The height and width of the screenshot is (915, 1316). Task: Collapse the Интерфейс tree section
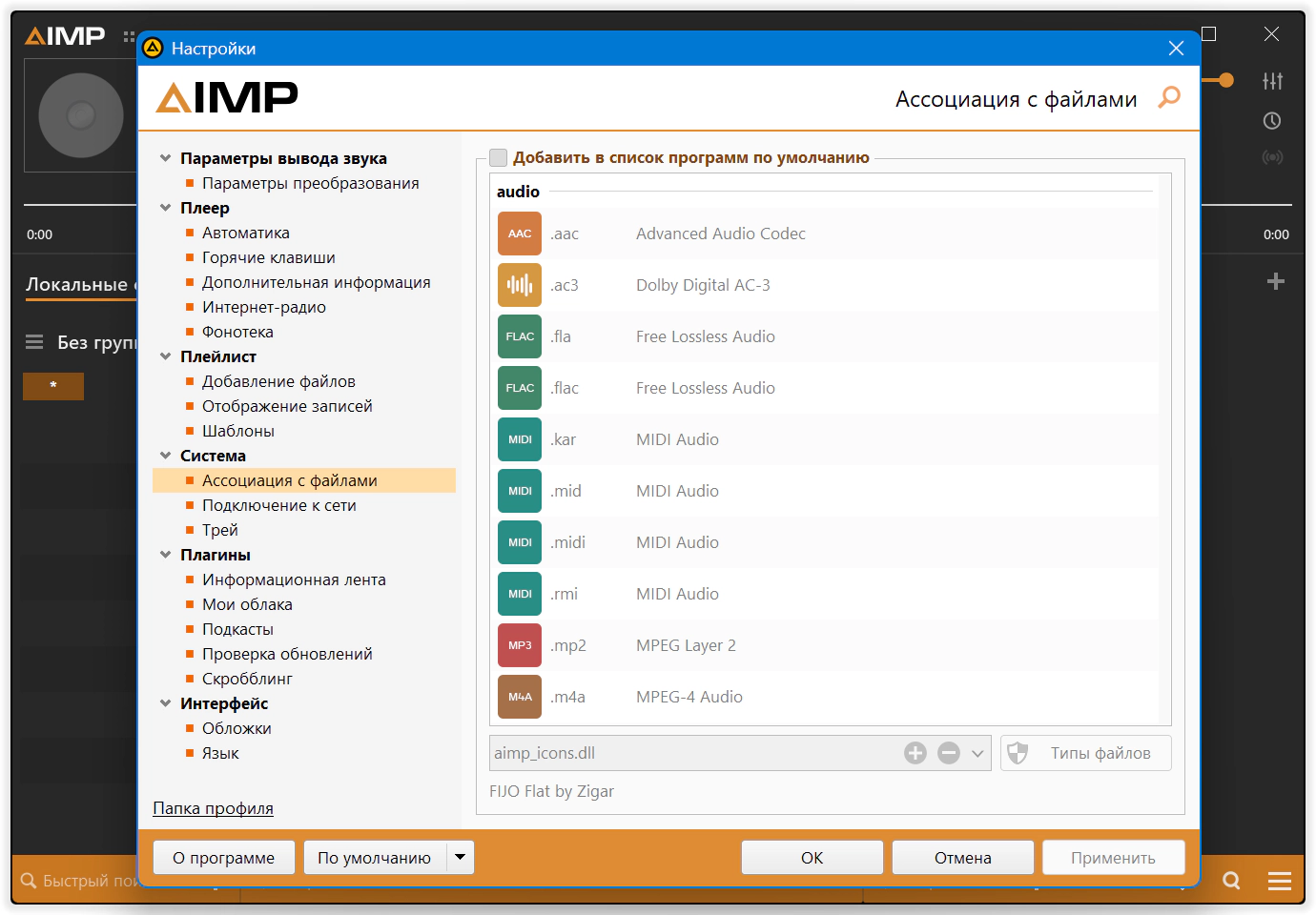click(166, 703)
